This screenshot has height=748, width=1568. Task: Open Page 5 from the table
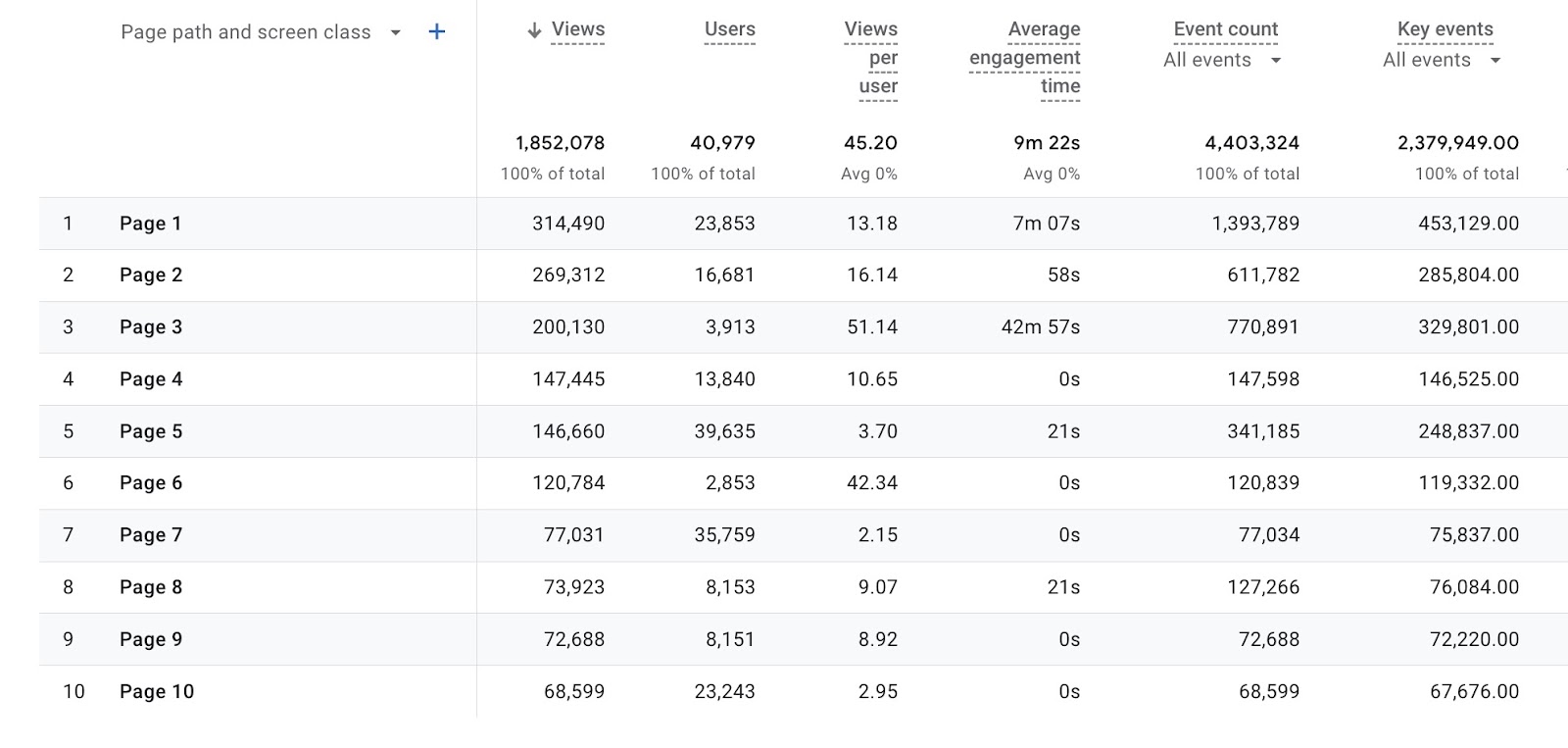point(150,430)
